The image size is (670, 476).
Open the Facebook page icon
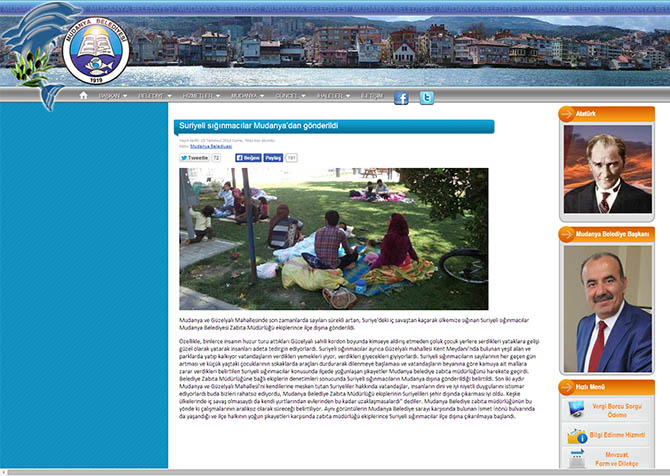pyautogui.click(x=401, y=97)
